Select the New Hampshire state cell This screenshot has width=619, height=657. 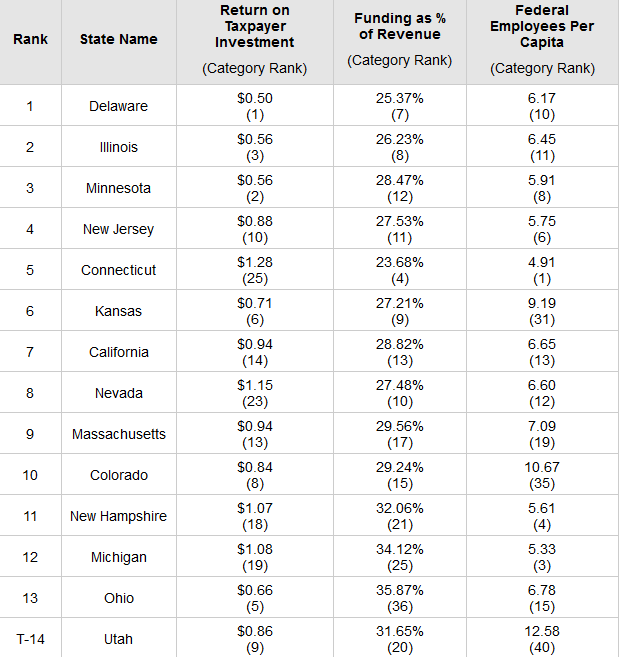(x=118, y=516)
